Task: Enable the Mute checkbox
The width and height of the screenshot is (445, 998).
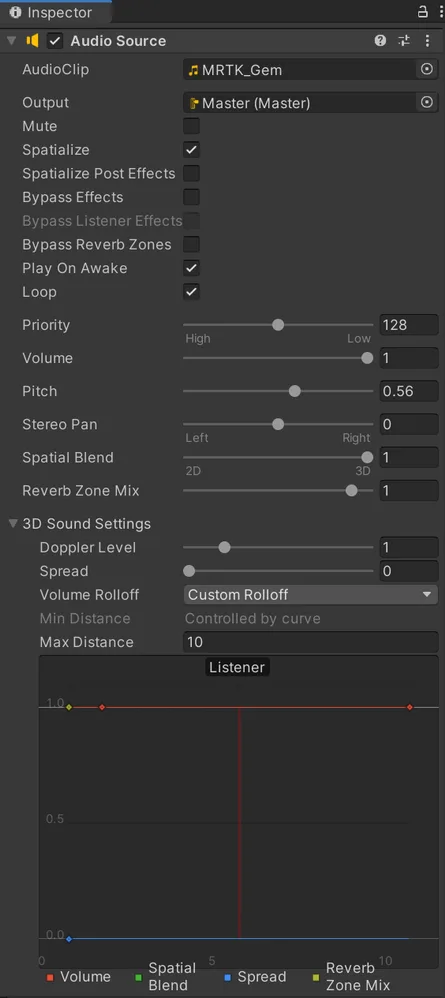Action: click(x=191, y=126)
